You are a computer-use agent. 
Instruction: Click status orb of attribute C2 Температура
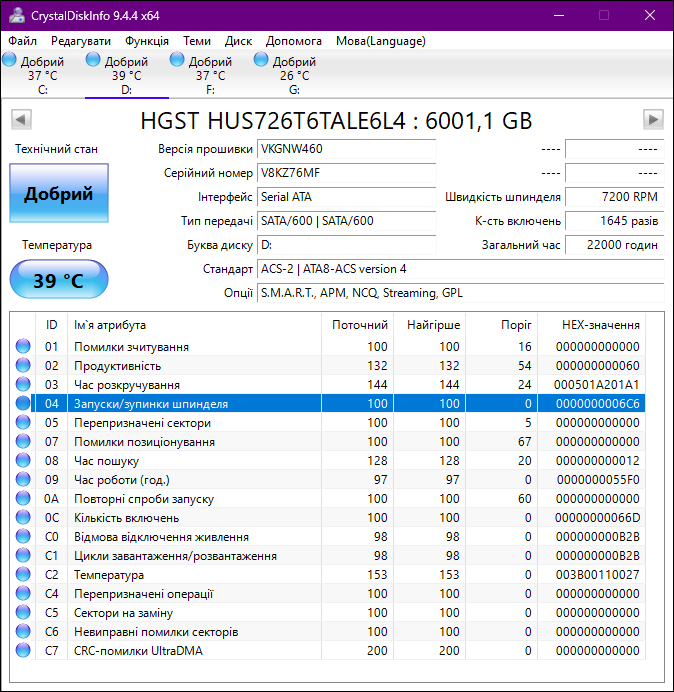23,574
